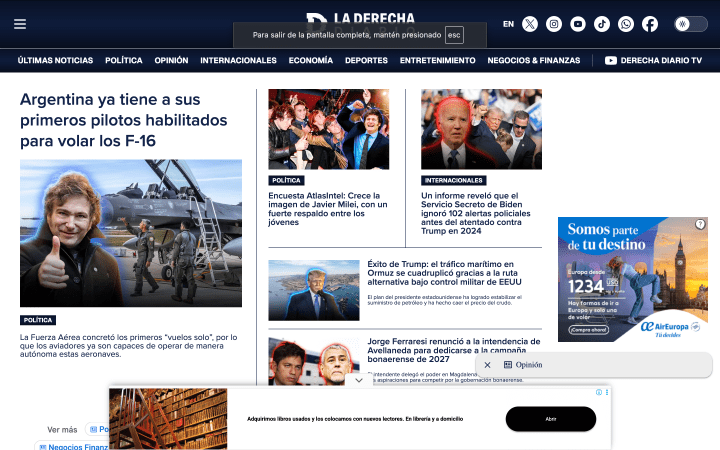Open Encuesta AtlasIntel article headline
Screen dimensions: 720x450
point(328,209)
